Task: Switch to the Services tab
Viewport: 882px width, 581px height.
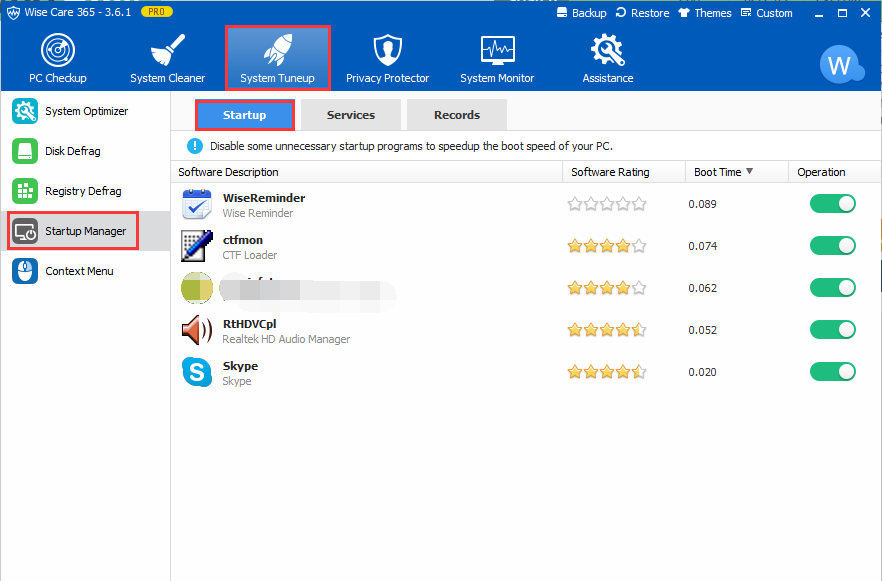Action: [351, 115]
